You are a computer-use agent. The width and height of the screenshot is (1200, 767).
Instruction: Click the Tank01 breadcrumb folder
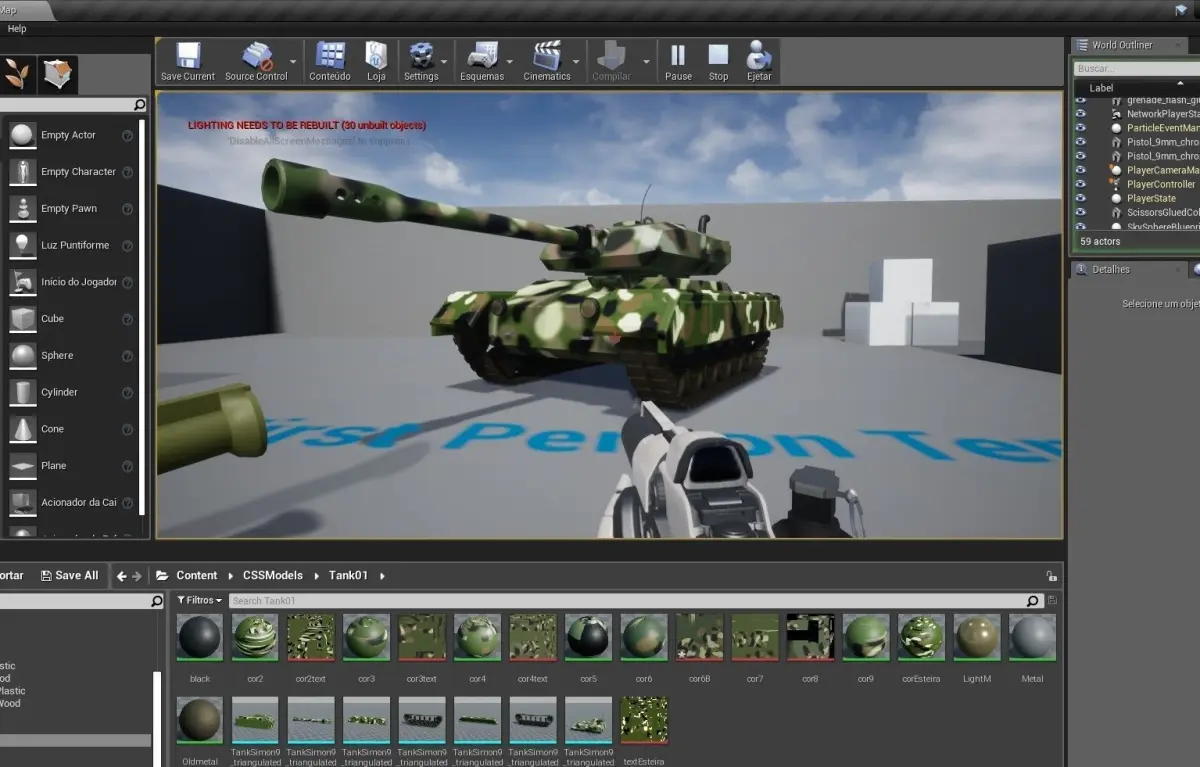(x=348, y=576)
